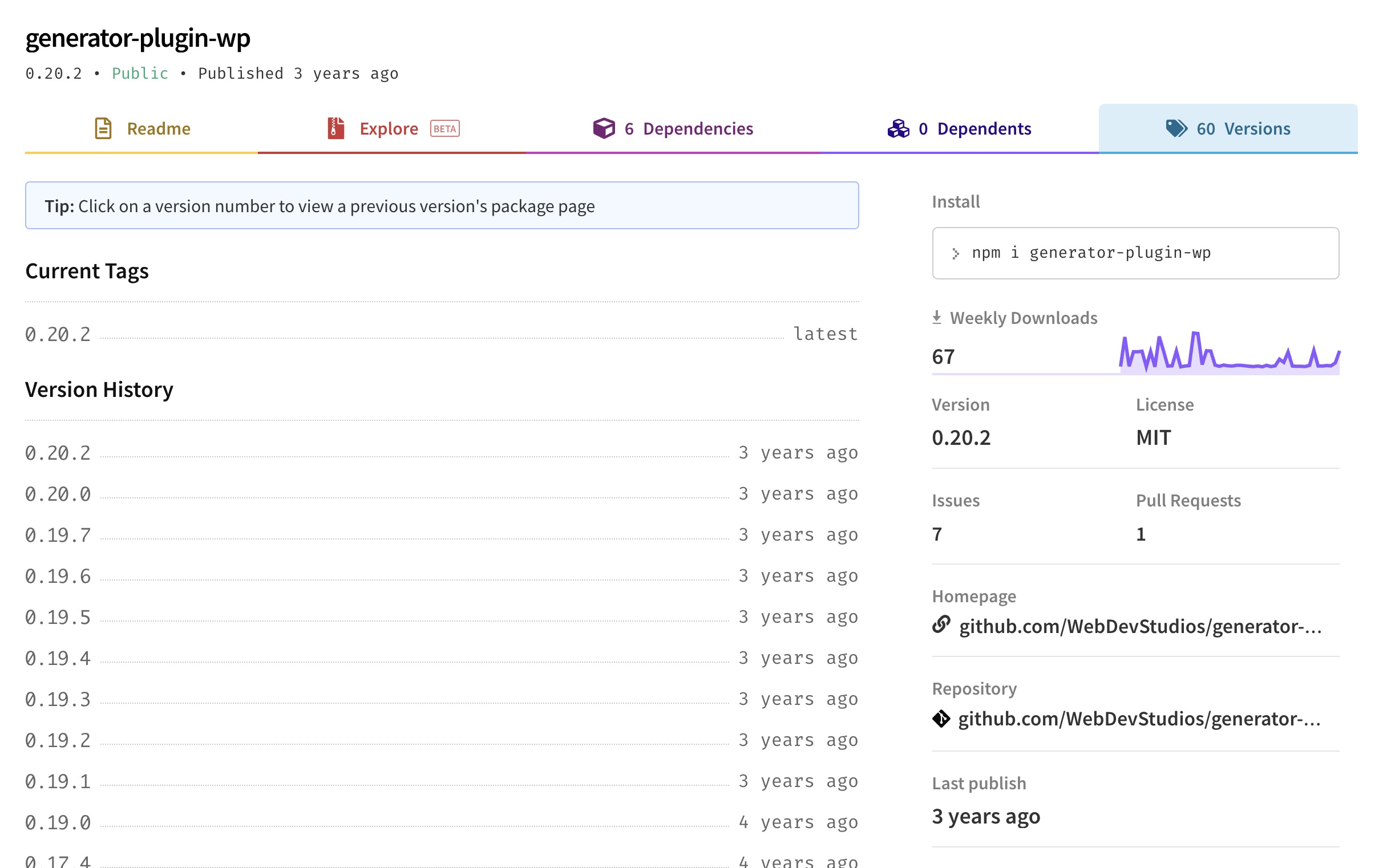1383x868 pixels.
Task: Click the weekly downloads sparkline chart
Action: pyautogui.click(x=1230, y=352)
